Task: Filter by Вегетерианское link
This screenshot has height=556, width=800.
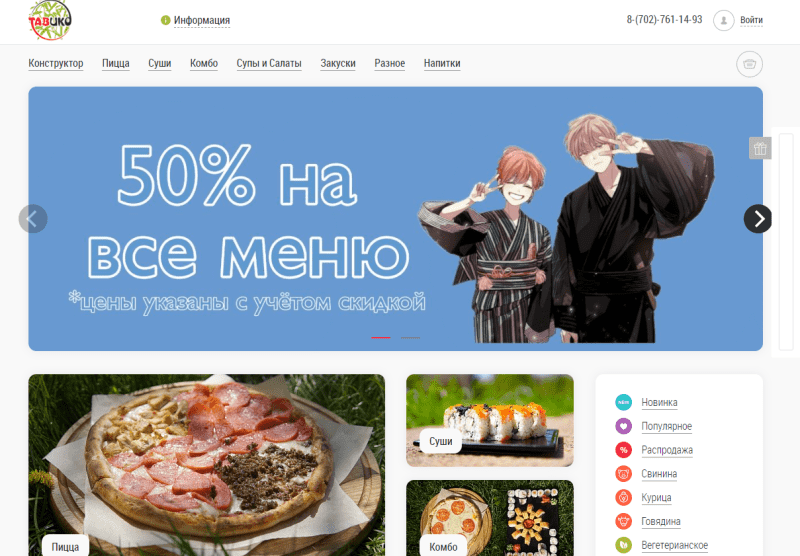Action: 674,545
